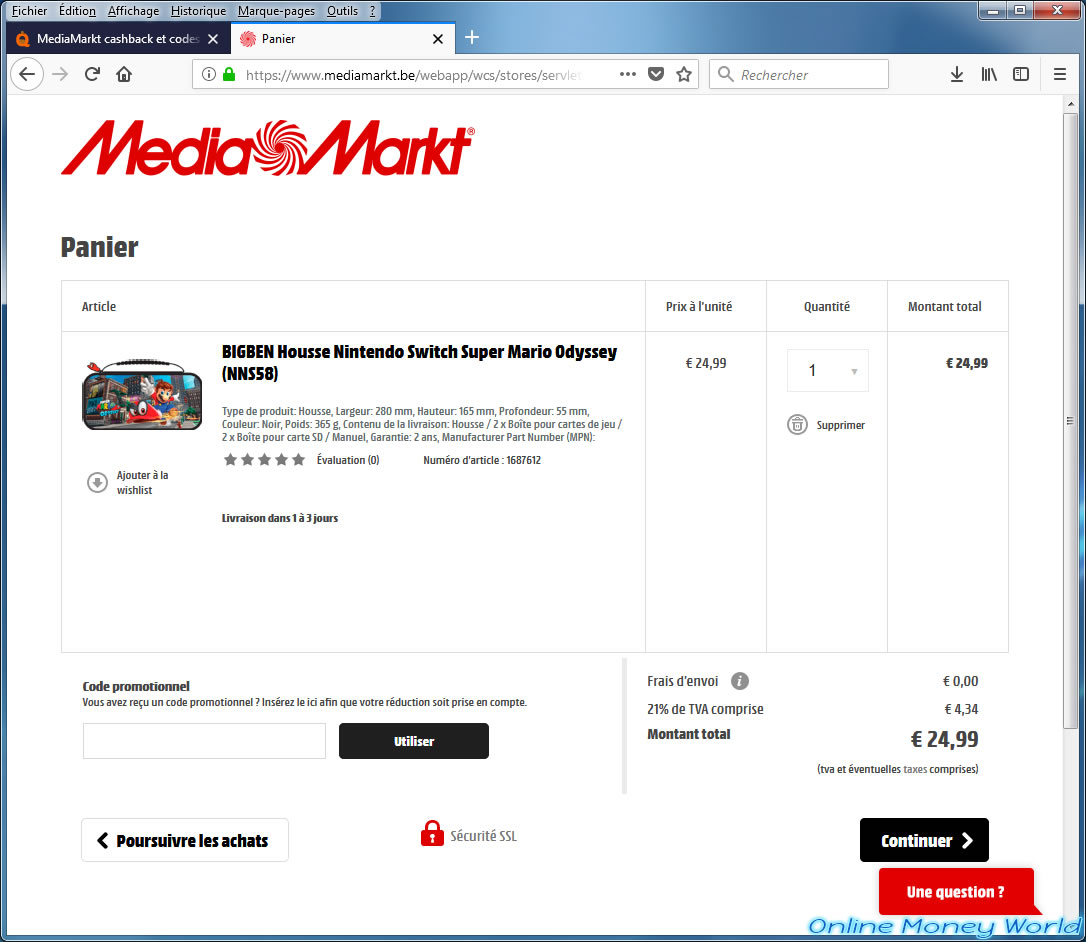Focus the Rechercher search box
Viewport: 1086px width, 942px height.
coord(799,74)
